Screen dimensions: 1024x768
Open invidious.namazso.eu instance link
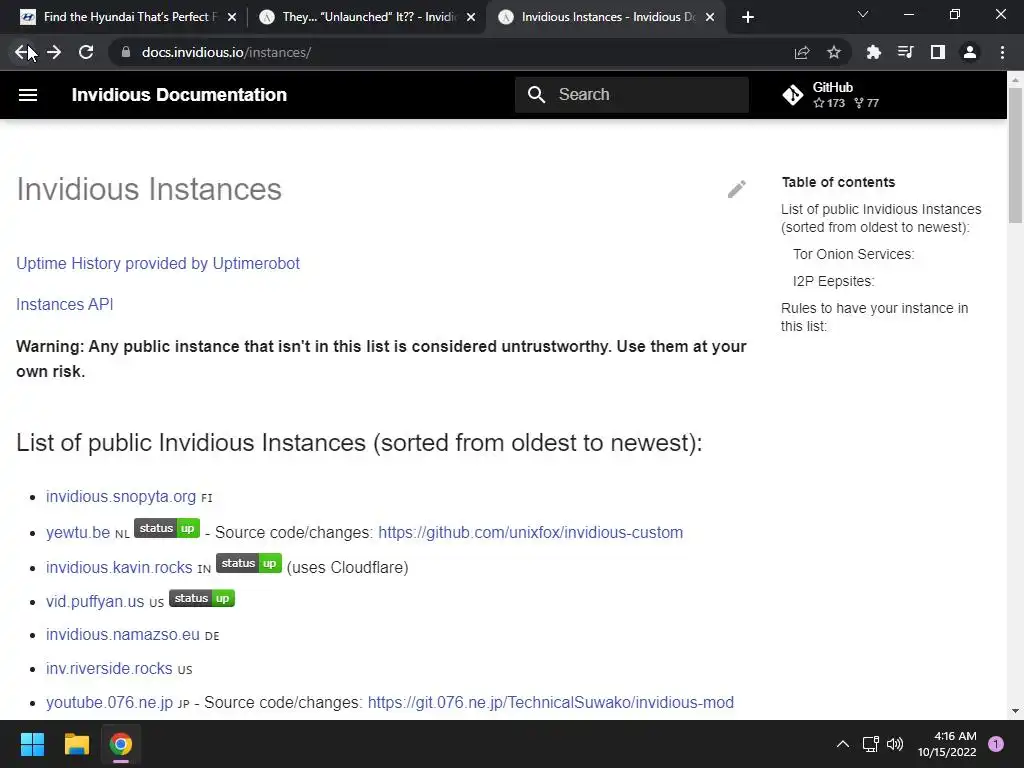[123, 634]
